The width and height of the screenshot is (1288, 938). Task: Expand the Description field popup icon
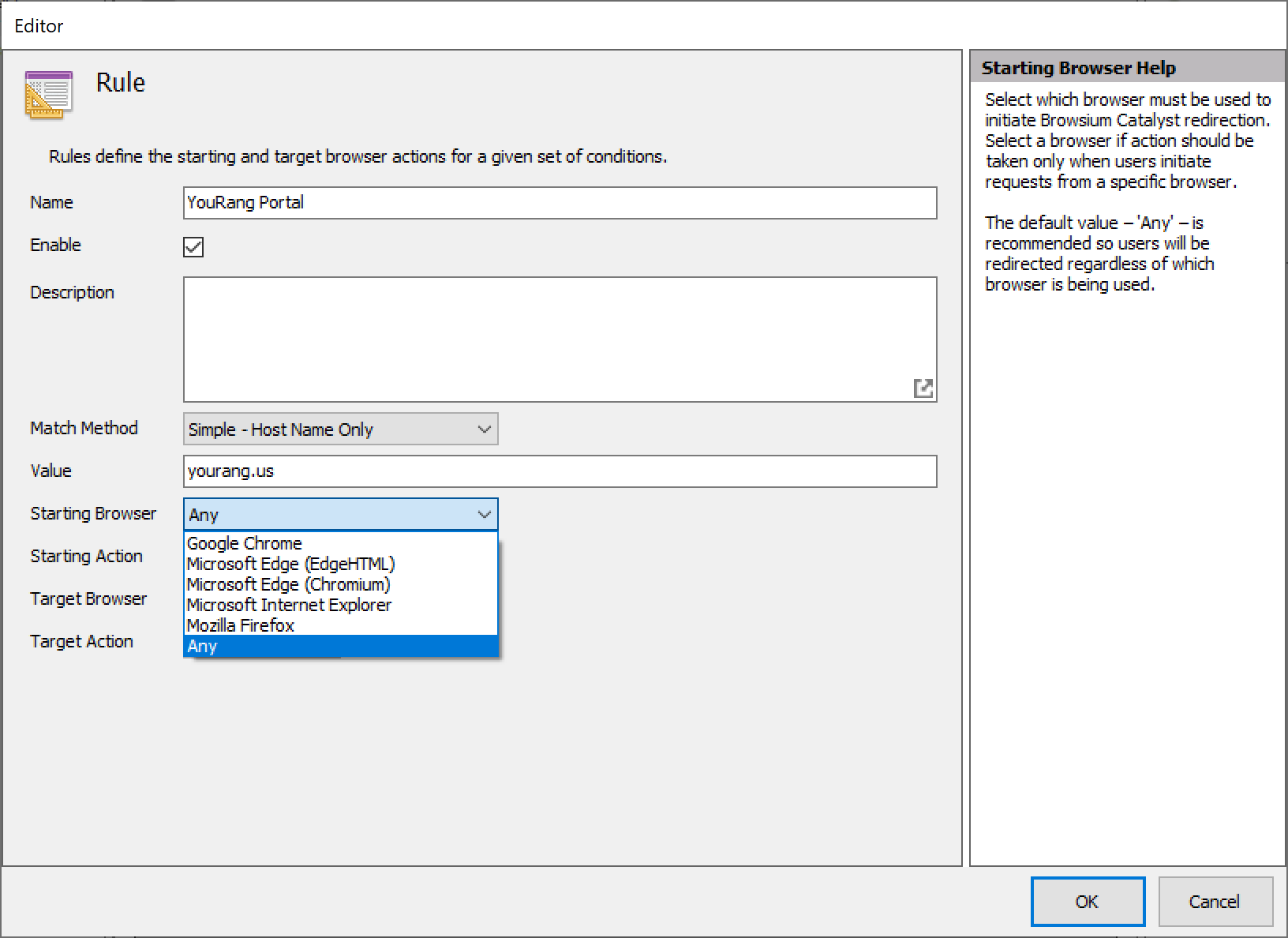tap(923, 388)
